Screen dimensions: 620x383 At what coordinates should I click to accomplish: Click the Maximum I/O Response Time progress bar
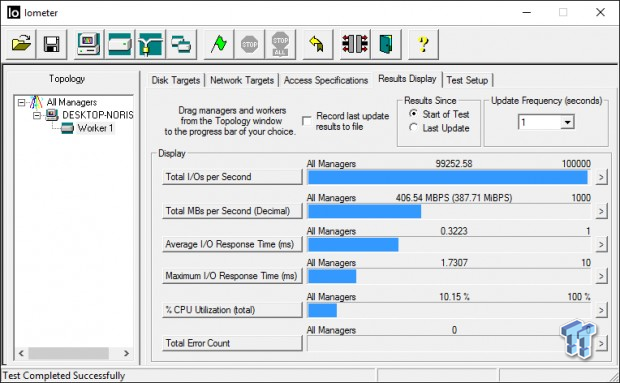tap(449, 276)
